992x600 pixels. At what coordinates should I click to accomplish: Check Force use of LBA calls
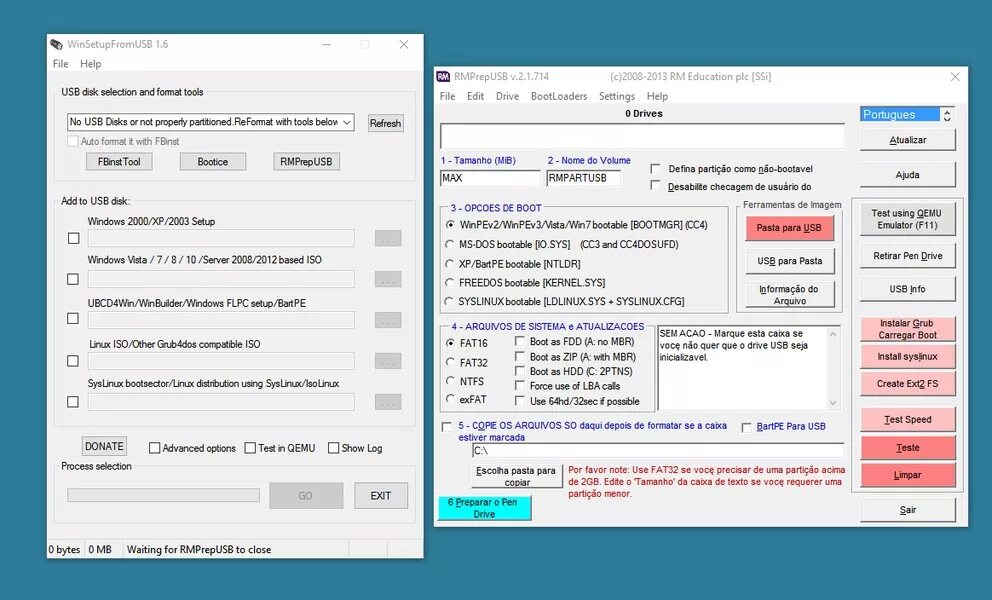click(519, 385)
